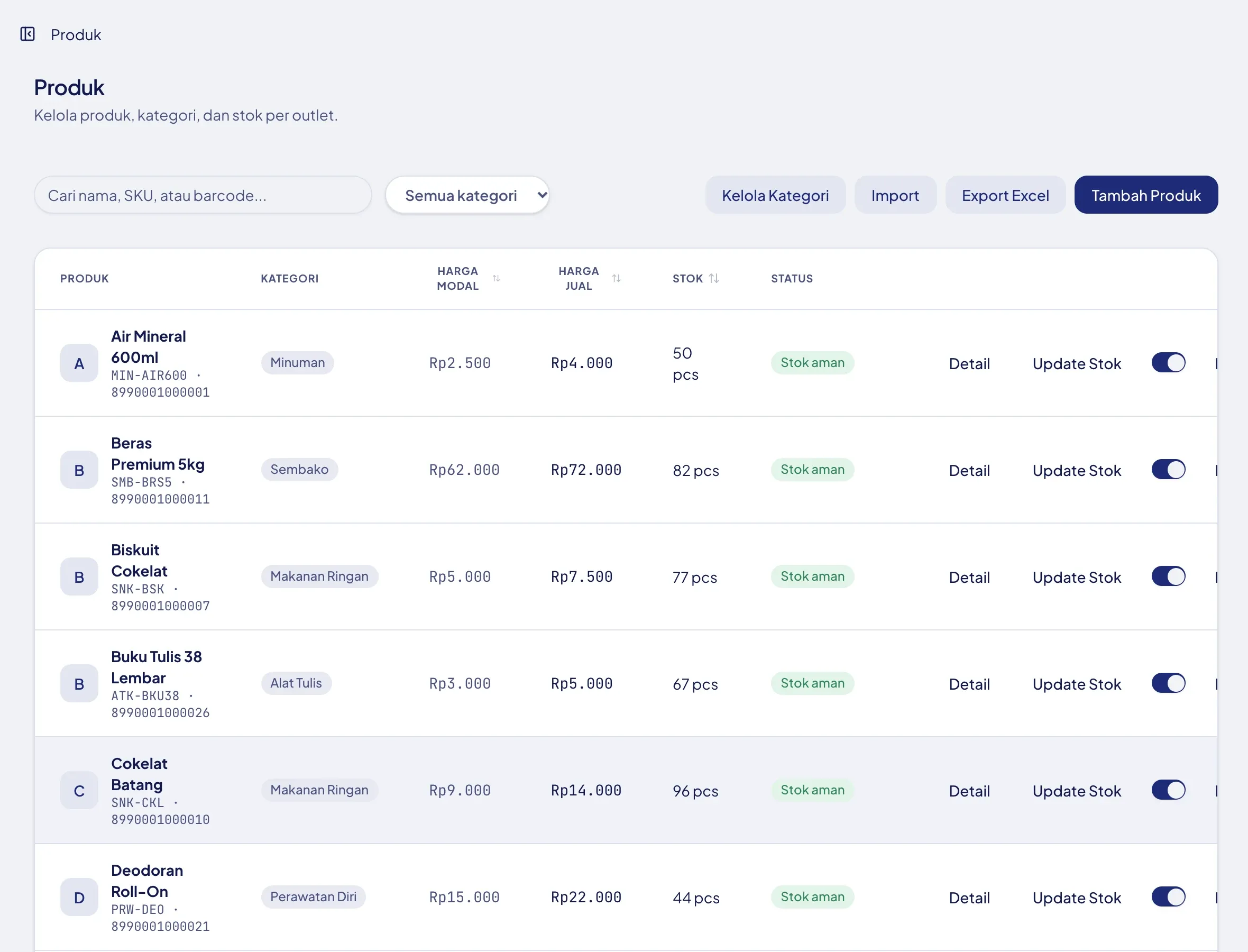View Detail of Biskuit Cokelat
1248x952 pixels.
tap(969, 577)
